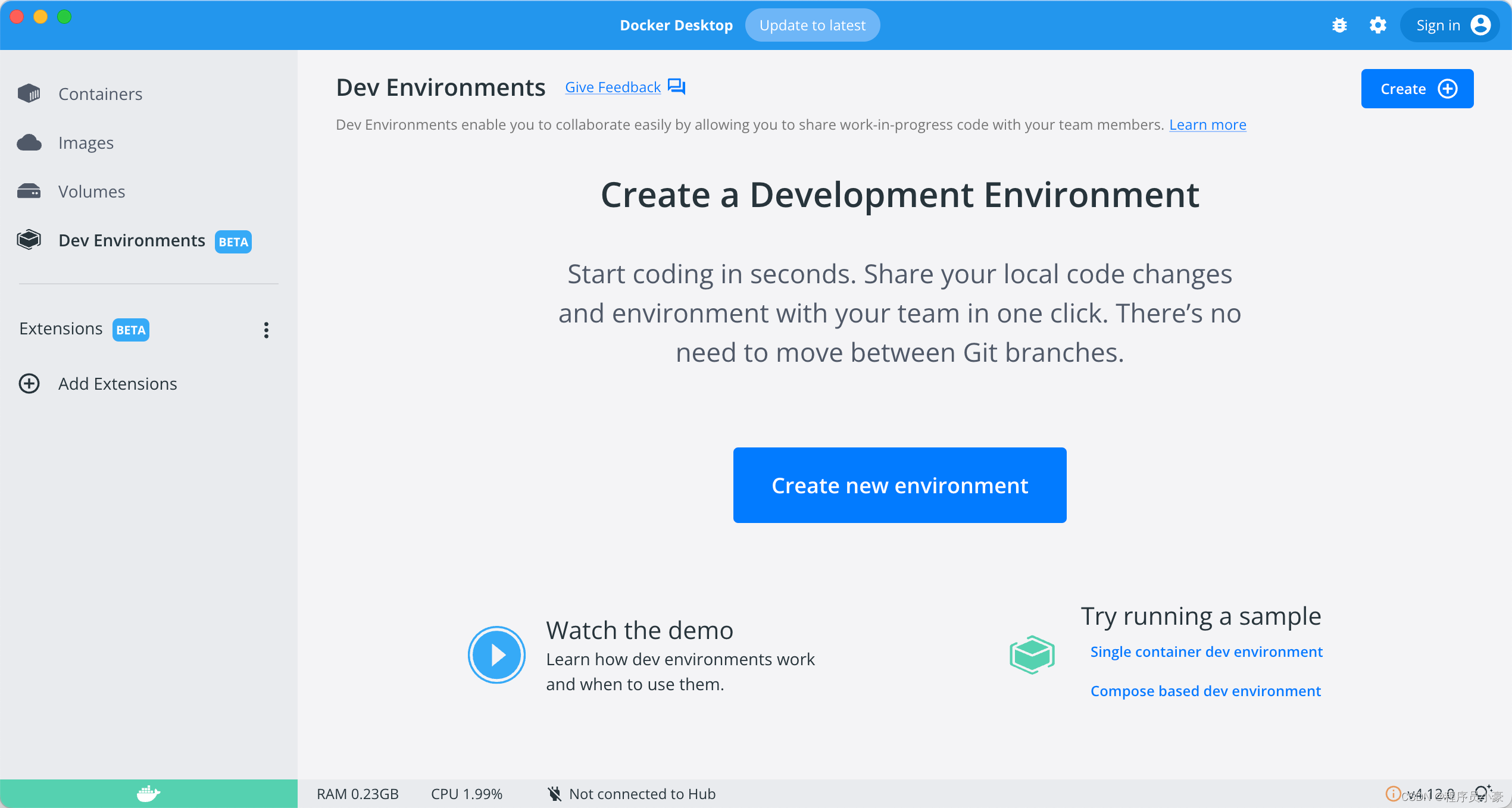
Task: Play the dev environments demo video
Action: click(496, 654)
